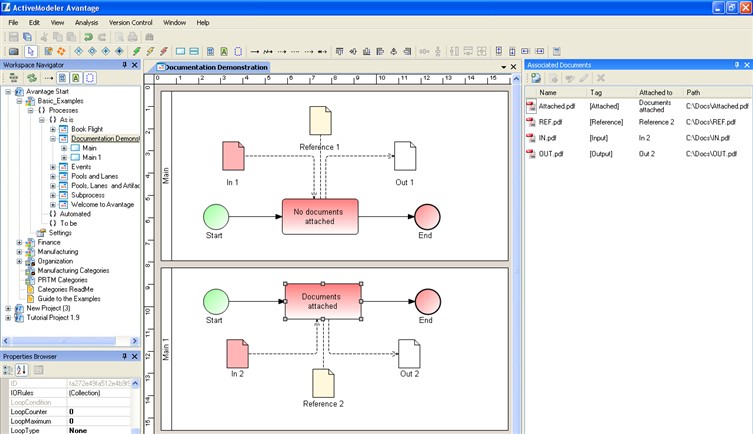Screen dimensions: 753x434
Task: Select the Attached.pdf document row
Action: [638, 106]
